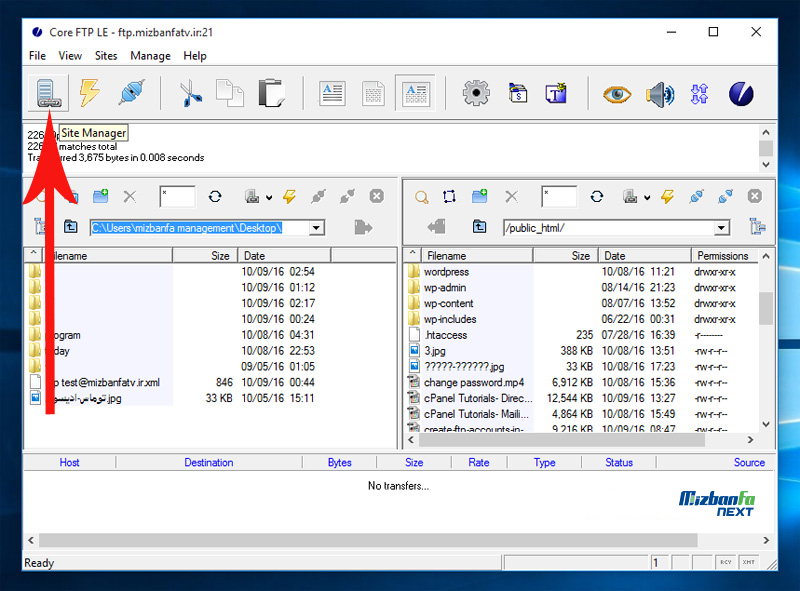Click the lightning icon in local pane toolbar
Screen dimensions: 800x591
coord(289,196)
